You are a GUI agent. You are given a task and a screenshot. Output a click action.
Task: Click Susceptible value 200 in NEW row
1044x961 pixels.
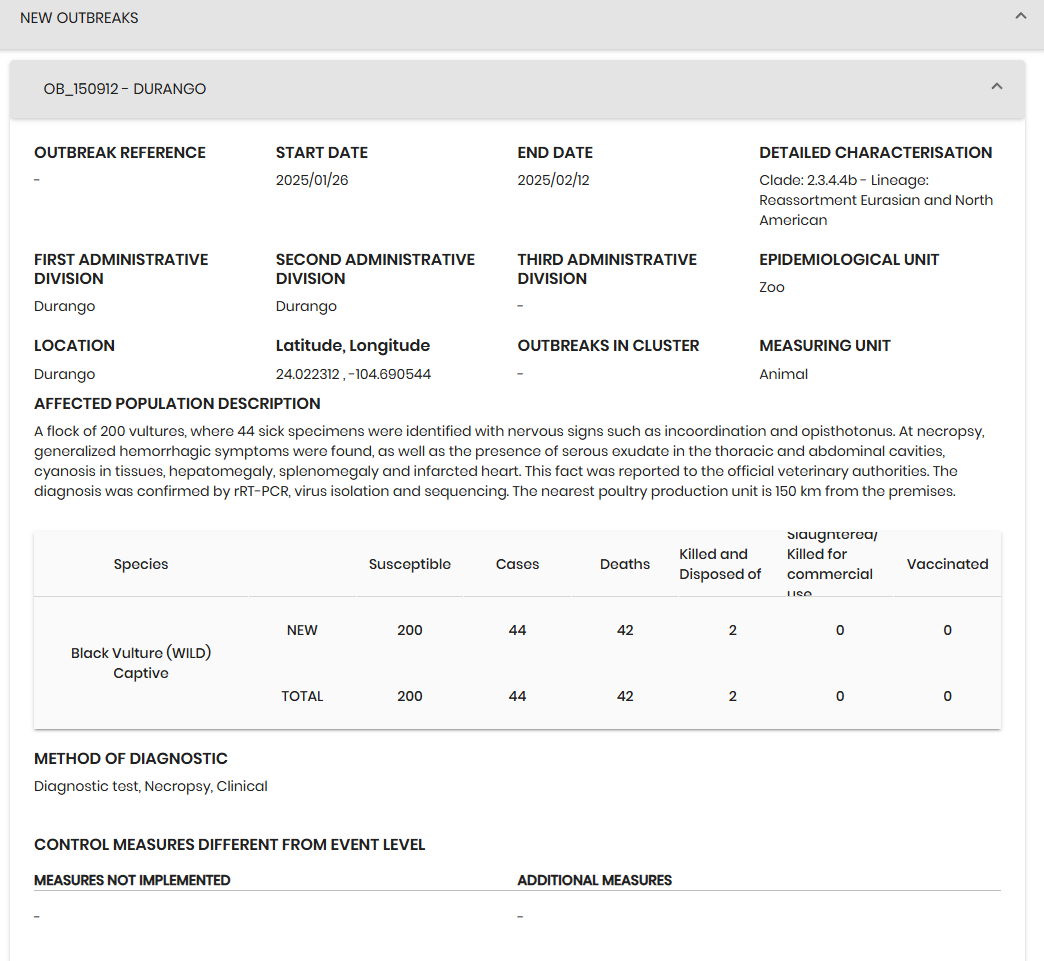click(409, 630)
